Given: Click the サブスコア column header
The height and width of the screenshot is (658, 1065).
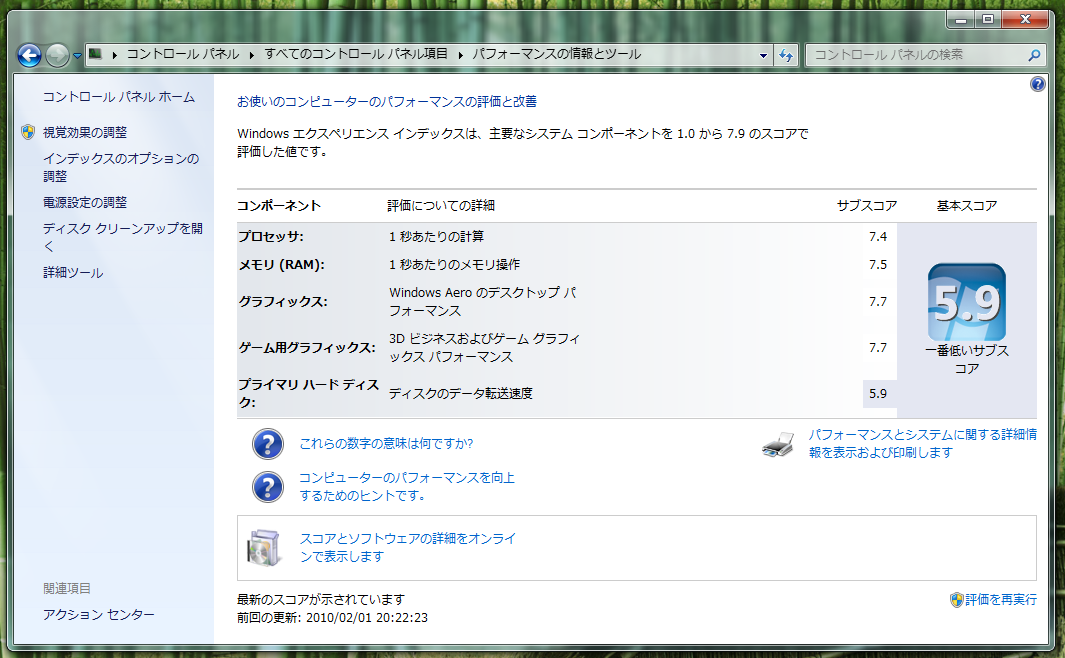Looking at the screenshot, I should [x=867, y=206].
